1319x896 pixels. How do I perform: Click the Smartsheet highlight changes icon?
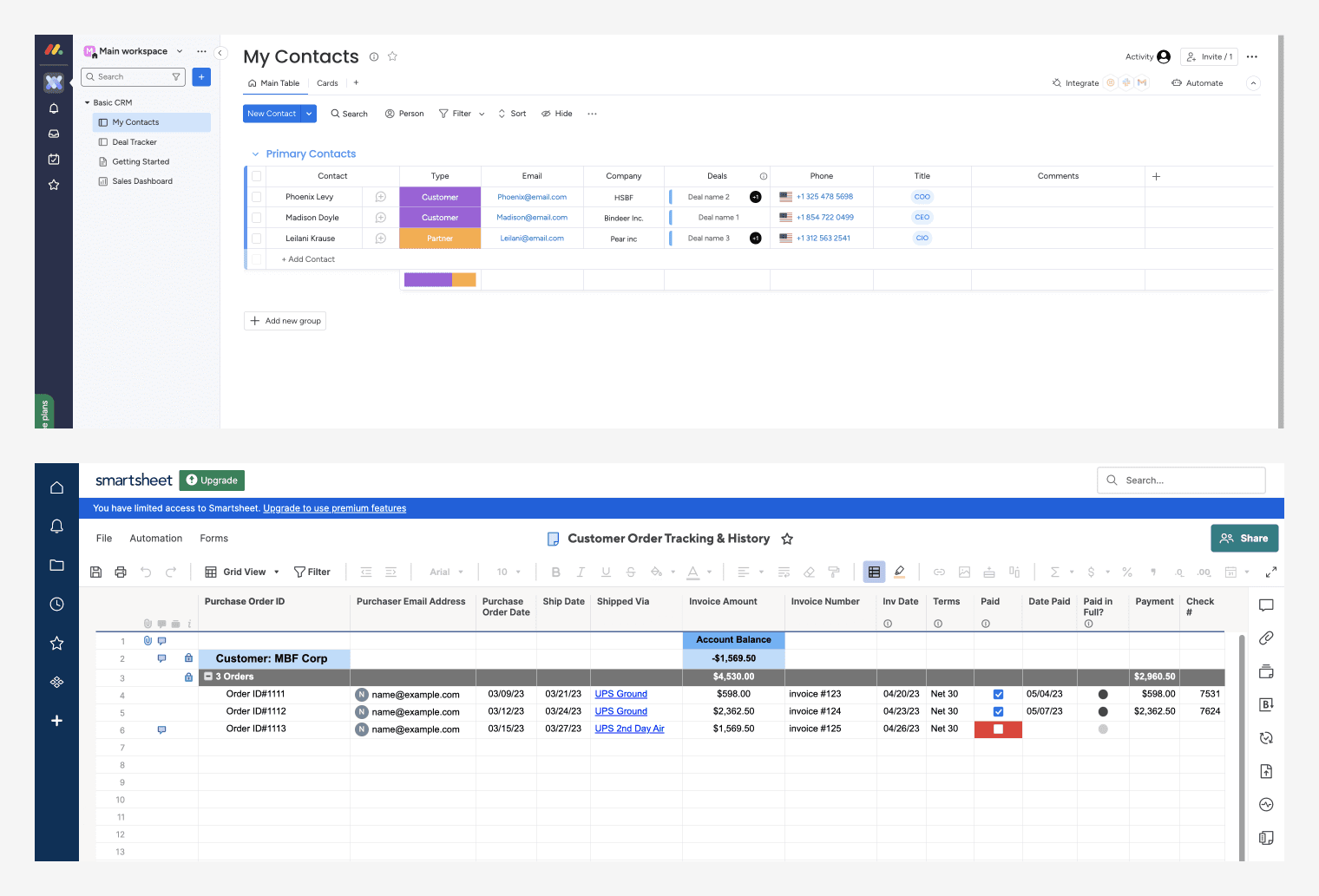click(x=899, y=572)
